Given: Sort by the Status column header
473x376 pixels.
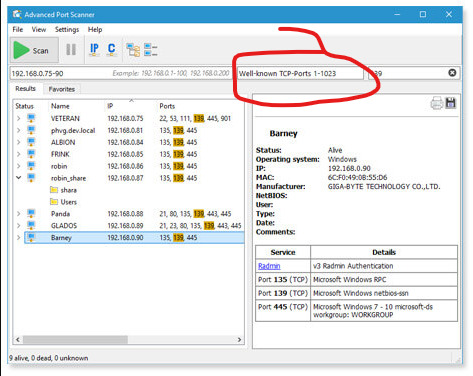Looking at the screenshot, I should [24, 106].
